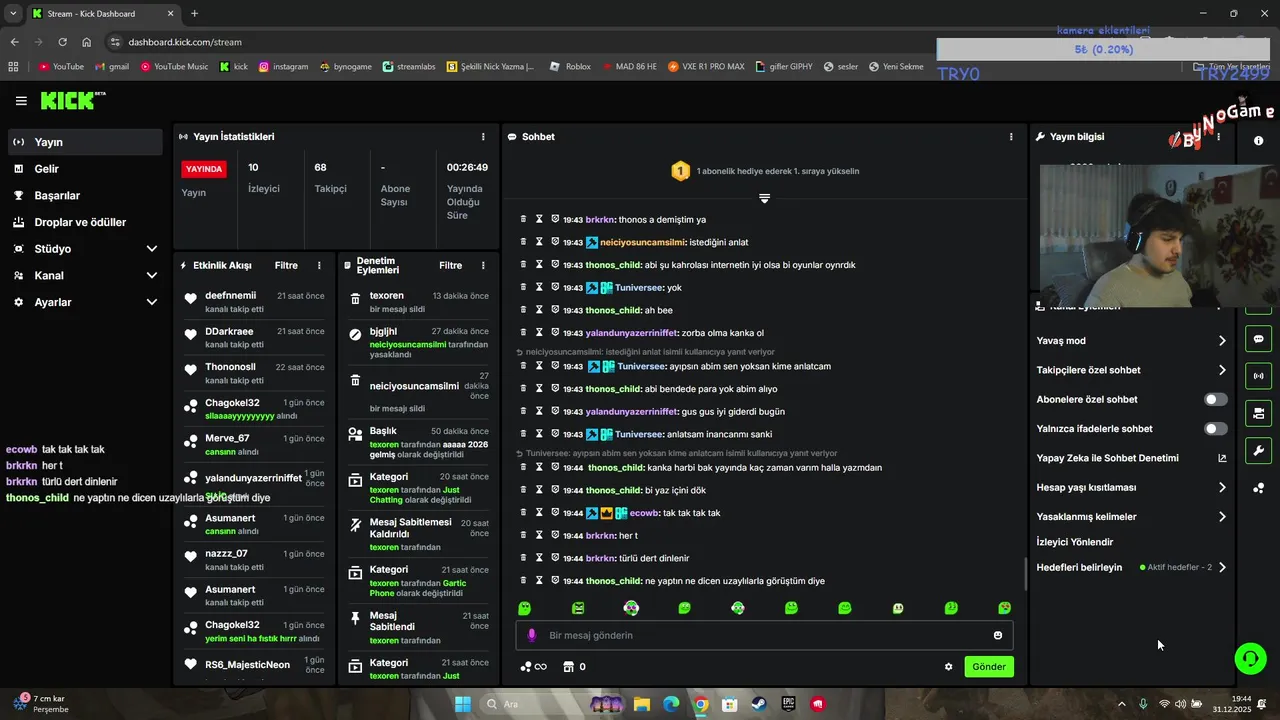Click İzleyici Yönlendir option

tap(1075, 542)
